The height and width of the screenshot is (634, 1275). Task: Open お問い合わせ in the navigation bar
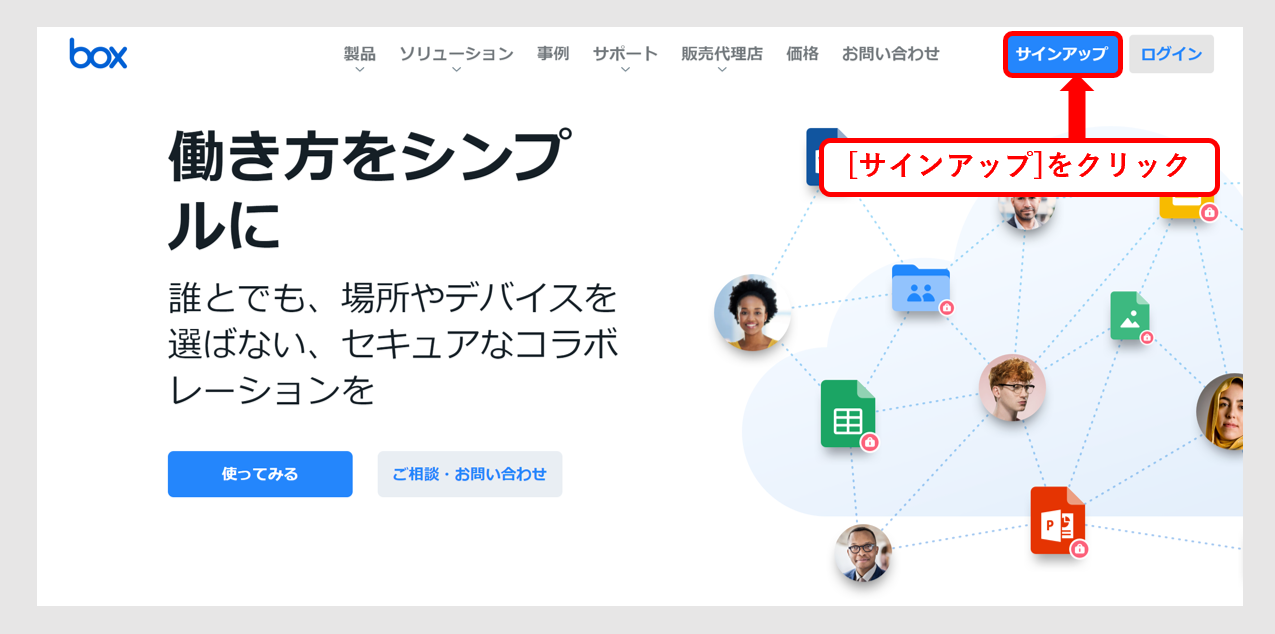890,54
